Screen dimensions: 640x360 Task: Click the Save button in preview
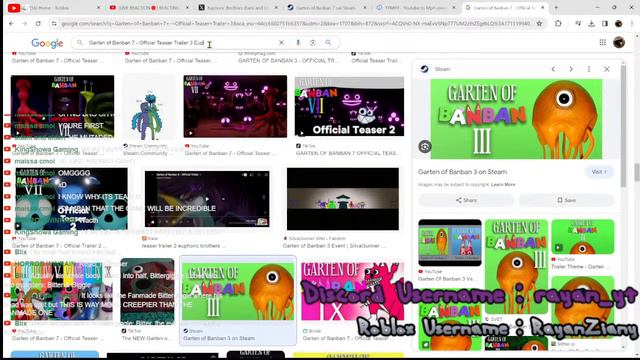click(x=567, y=200)
